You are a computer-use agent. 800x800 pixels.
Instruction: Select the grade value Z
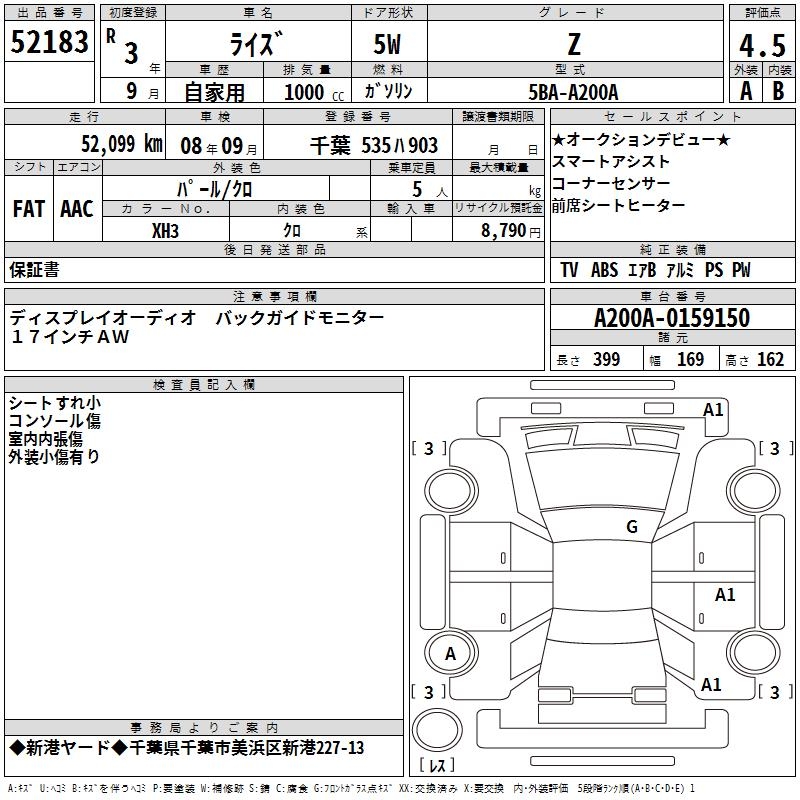pyautogui.click(x=574, y=44)
